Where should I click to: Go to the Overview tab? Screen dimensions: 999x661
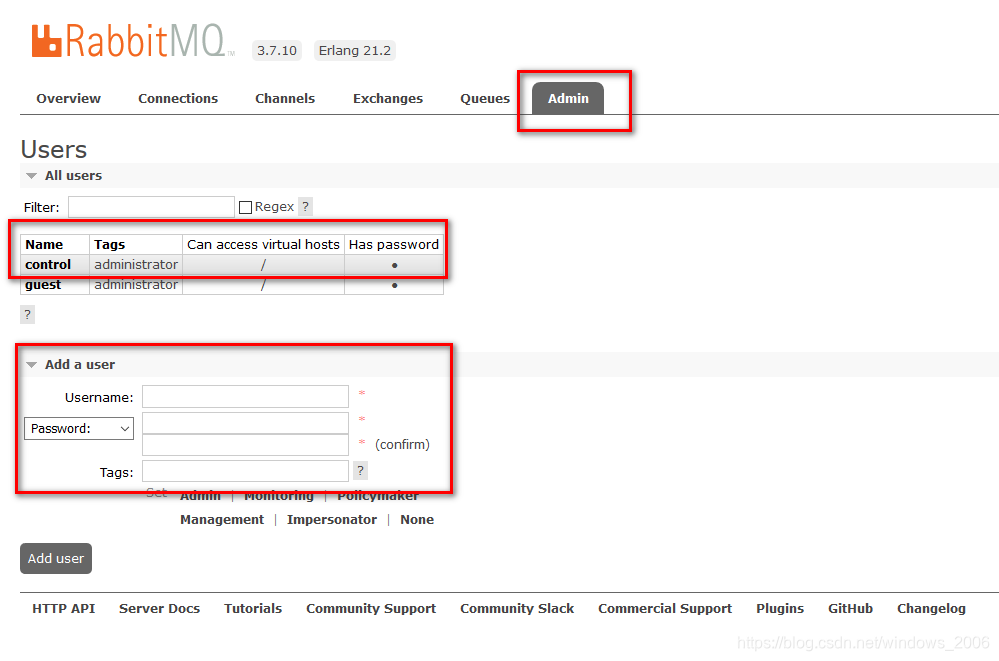pyautogui.click(x=68, y=98)
